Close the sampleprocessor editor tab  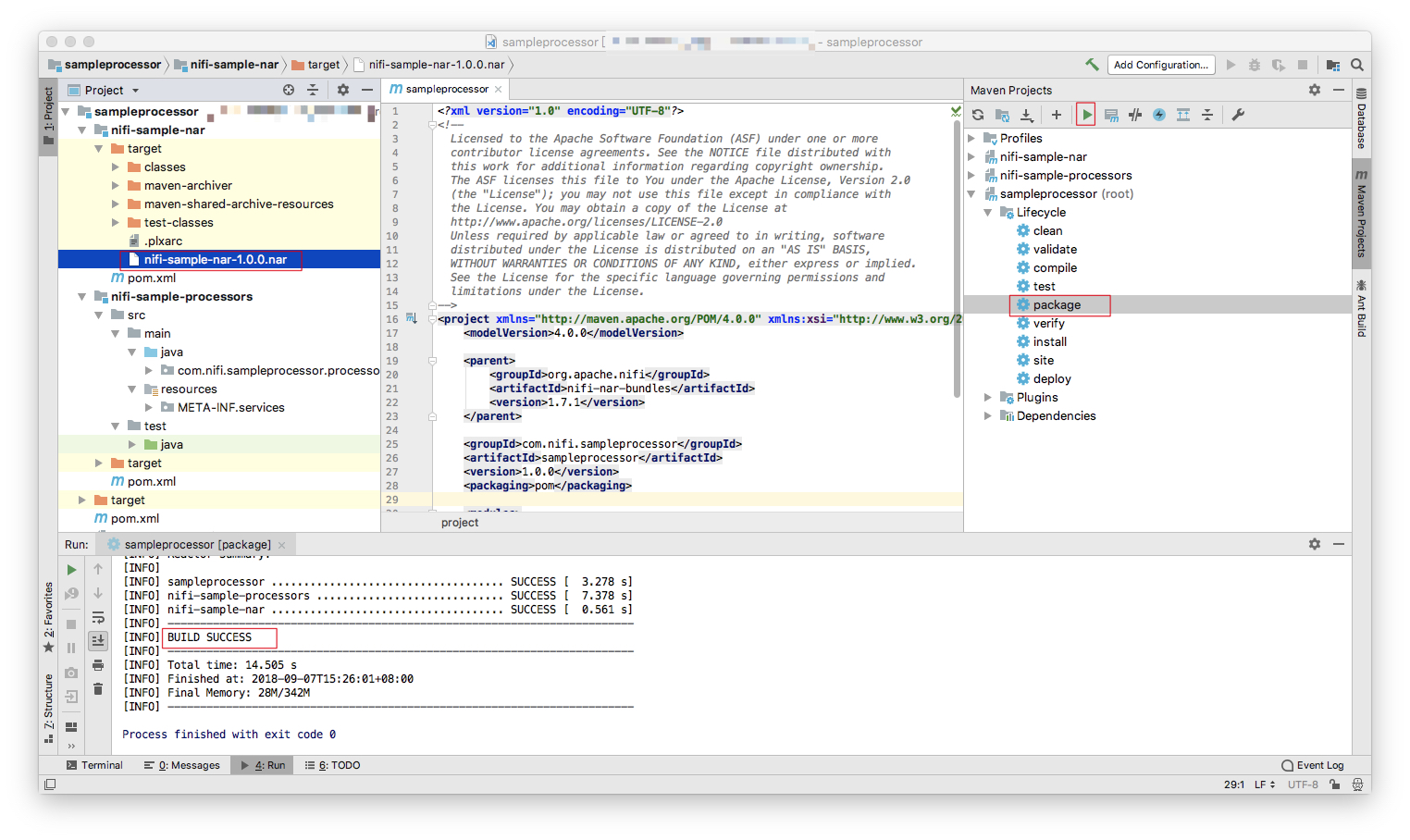(498, 89)
